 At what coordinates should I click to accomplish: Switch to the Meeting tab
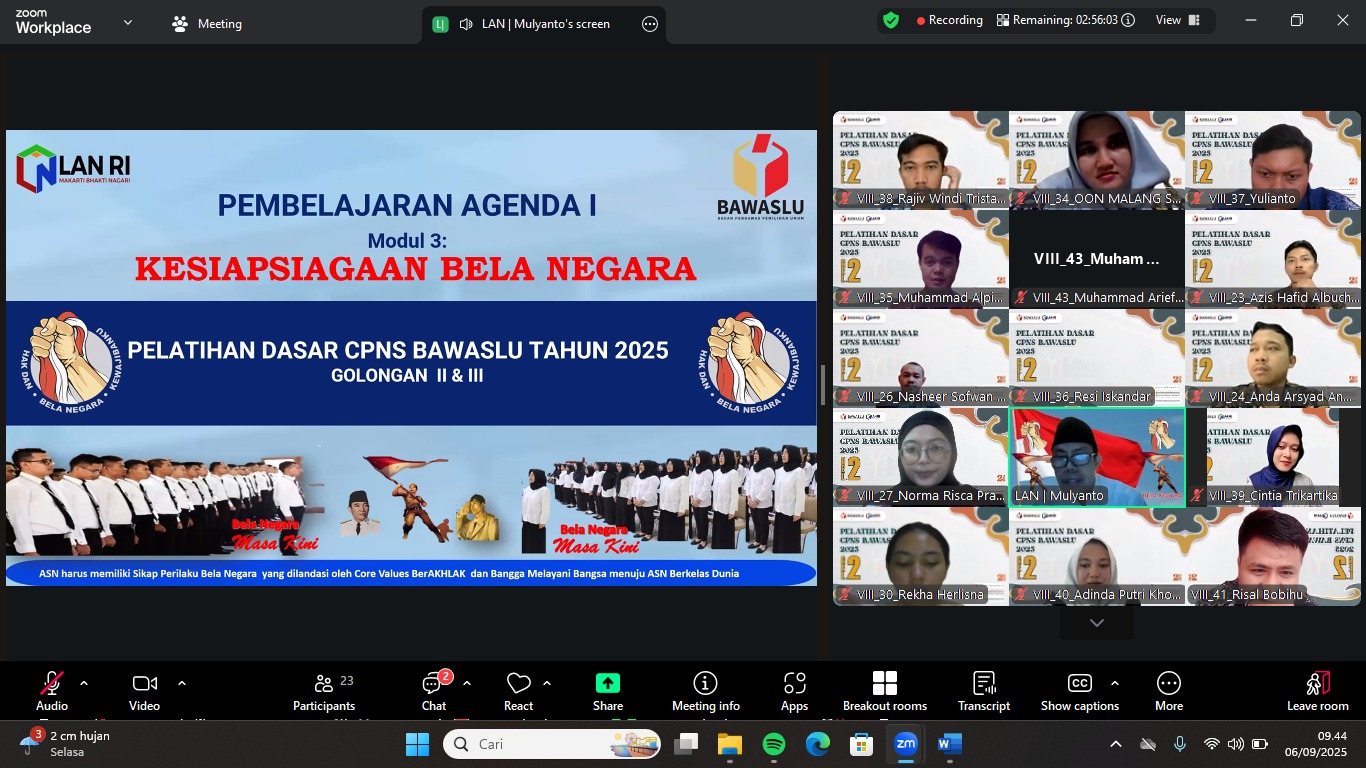click(208, 24)
